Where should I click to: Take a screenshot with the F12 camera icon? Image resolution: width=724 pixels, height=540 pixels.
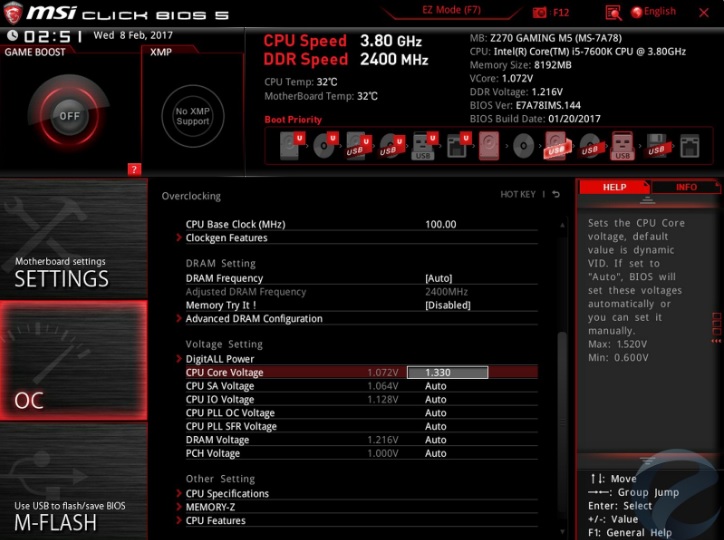click(539, 12)
